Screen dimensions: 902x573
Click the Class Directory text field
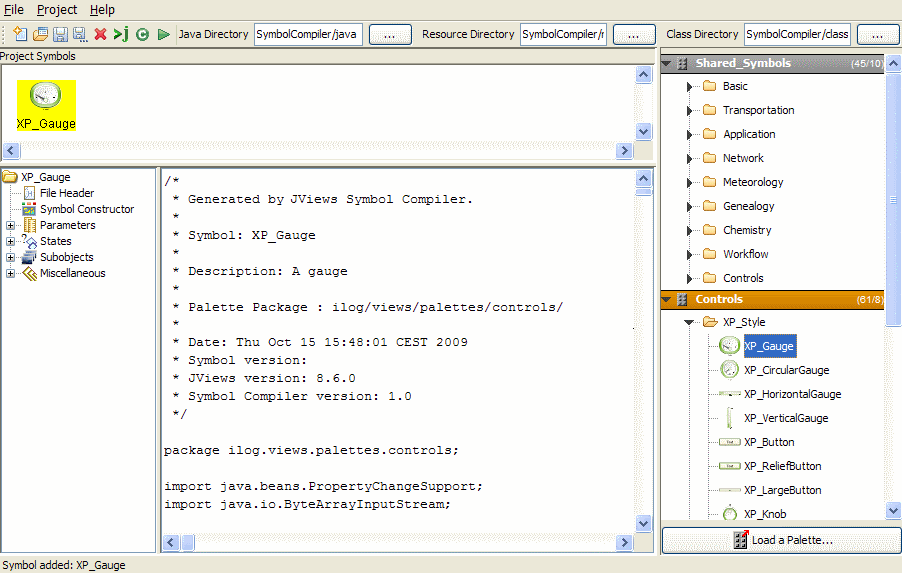coord(797,34)
